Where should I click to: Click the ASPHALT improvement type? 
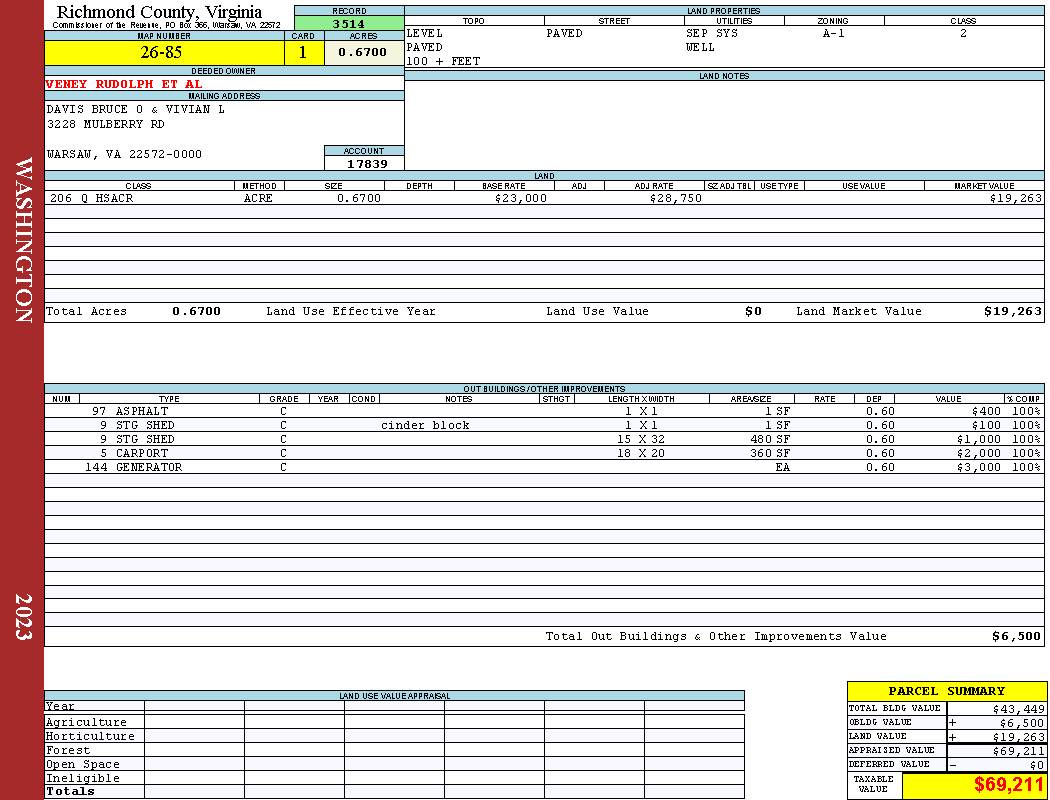click(x=142, y=411)
